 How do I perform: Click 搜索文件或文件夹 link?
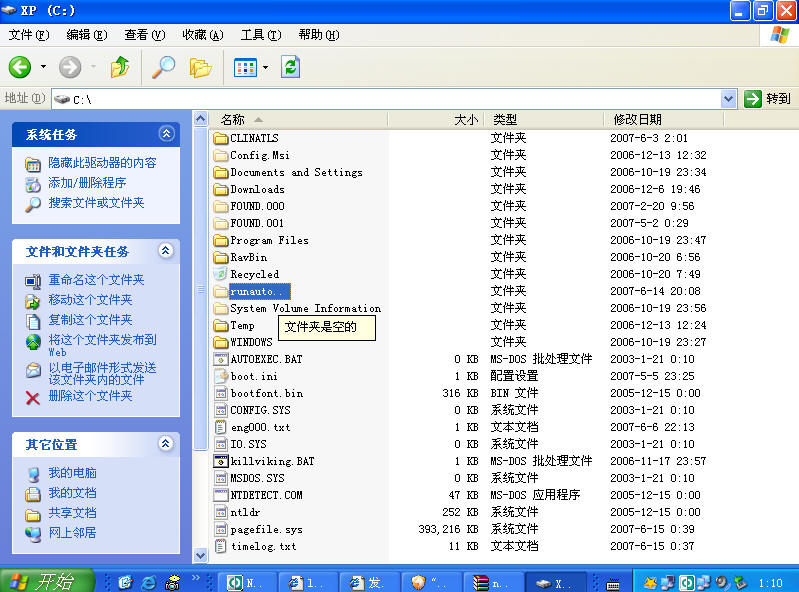coord(96,203)
